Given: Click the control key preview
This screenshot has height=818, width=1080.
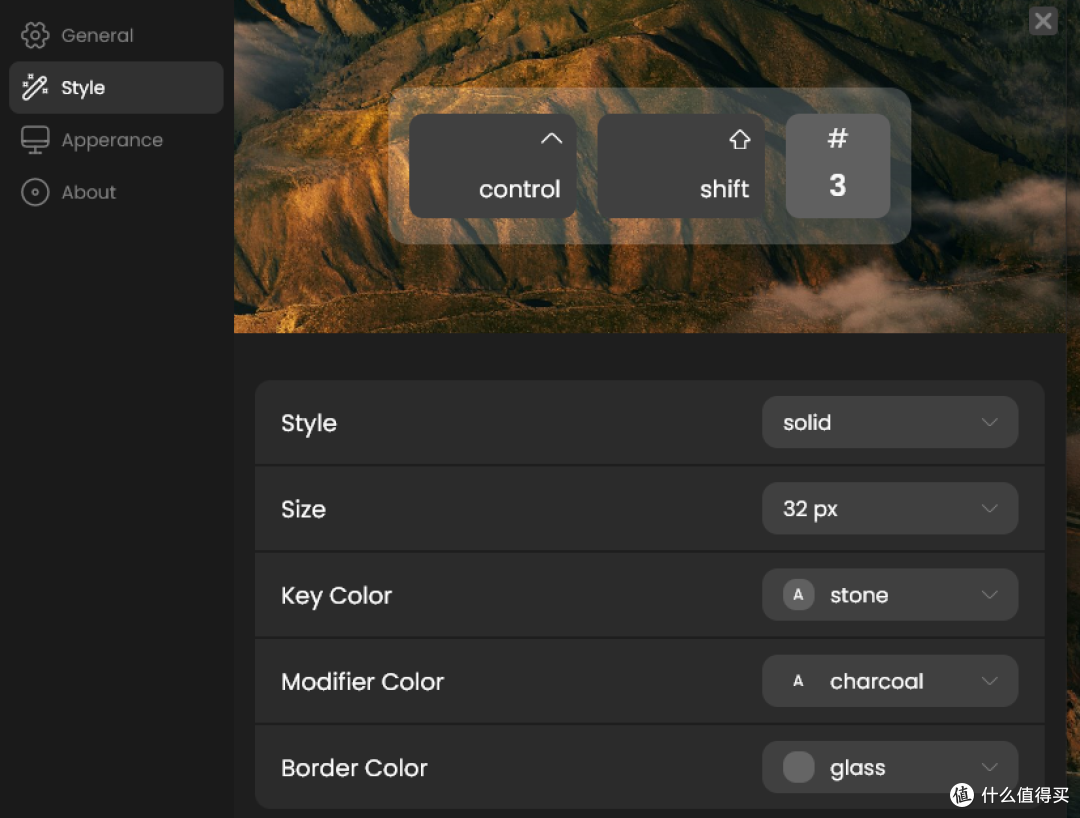Looking at the screenshot, I should [492, 166].
